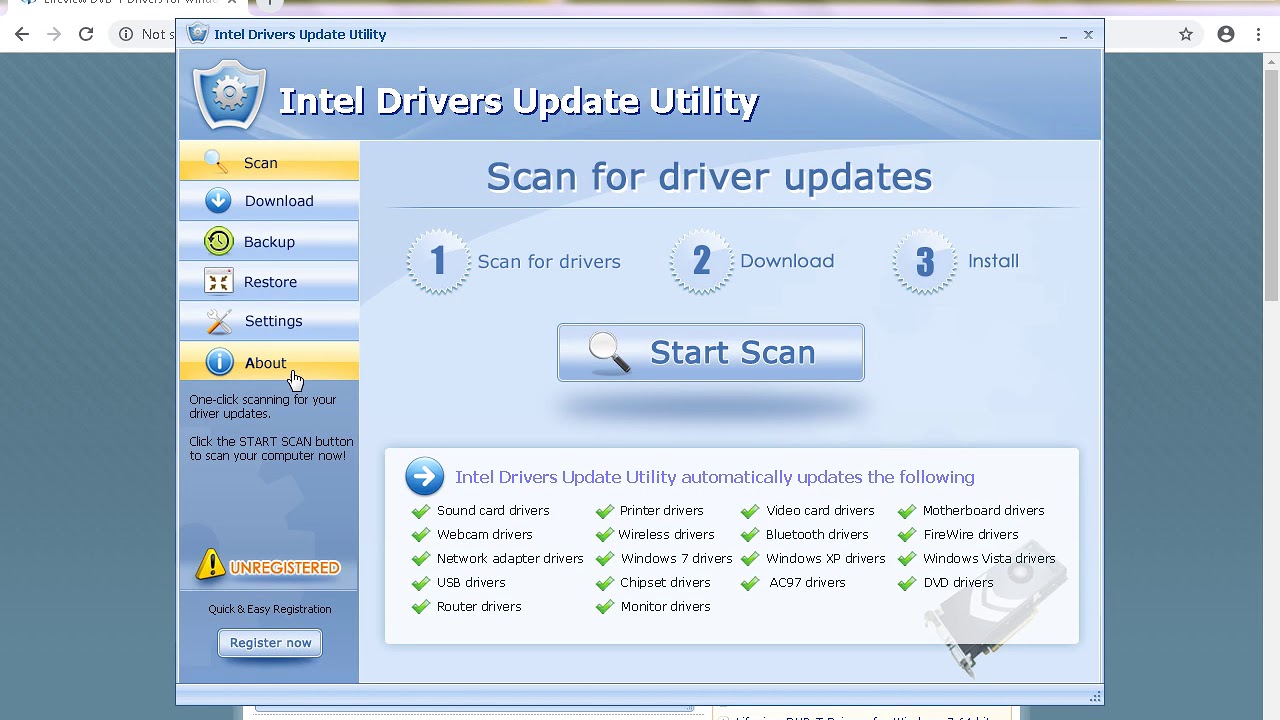Click the magnifier icon on Start Scan
The width and height of the screenshot is (1280, 720).
tap(609, 352)
